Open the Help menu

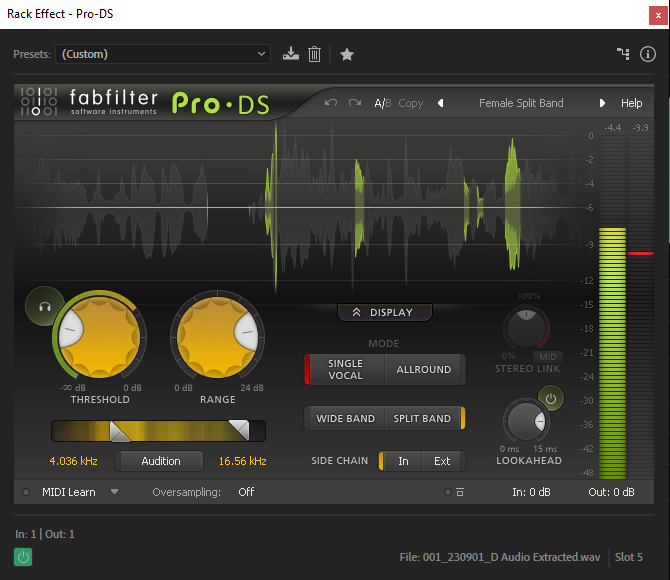coord(631,103)
